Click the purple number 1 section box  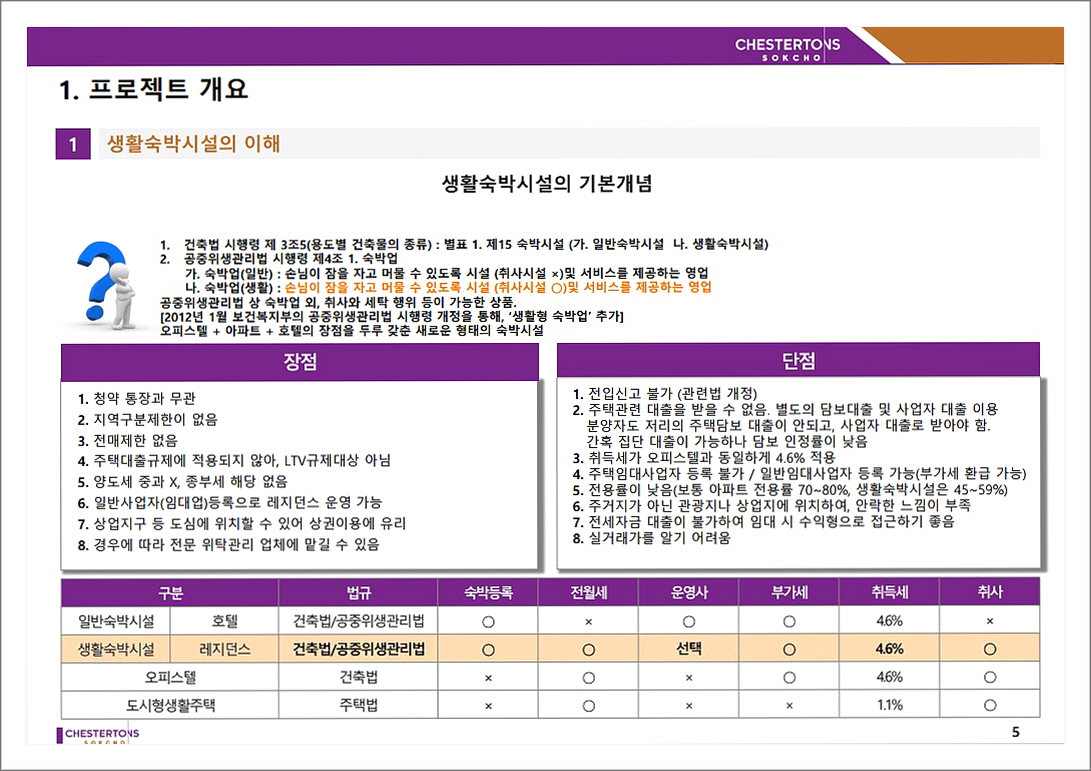(73, 144)
